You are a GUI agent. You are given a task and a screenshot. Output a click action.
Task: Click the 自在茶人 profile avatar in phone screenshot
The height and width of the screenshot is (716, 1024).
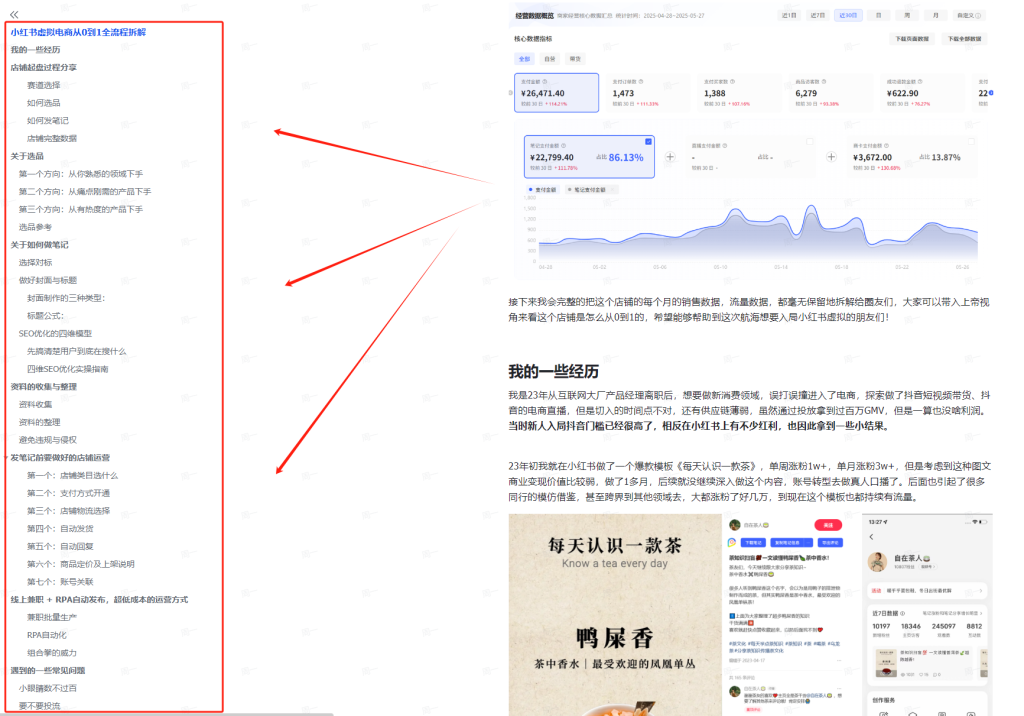click(x=879, y=562)
